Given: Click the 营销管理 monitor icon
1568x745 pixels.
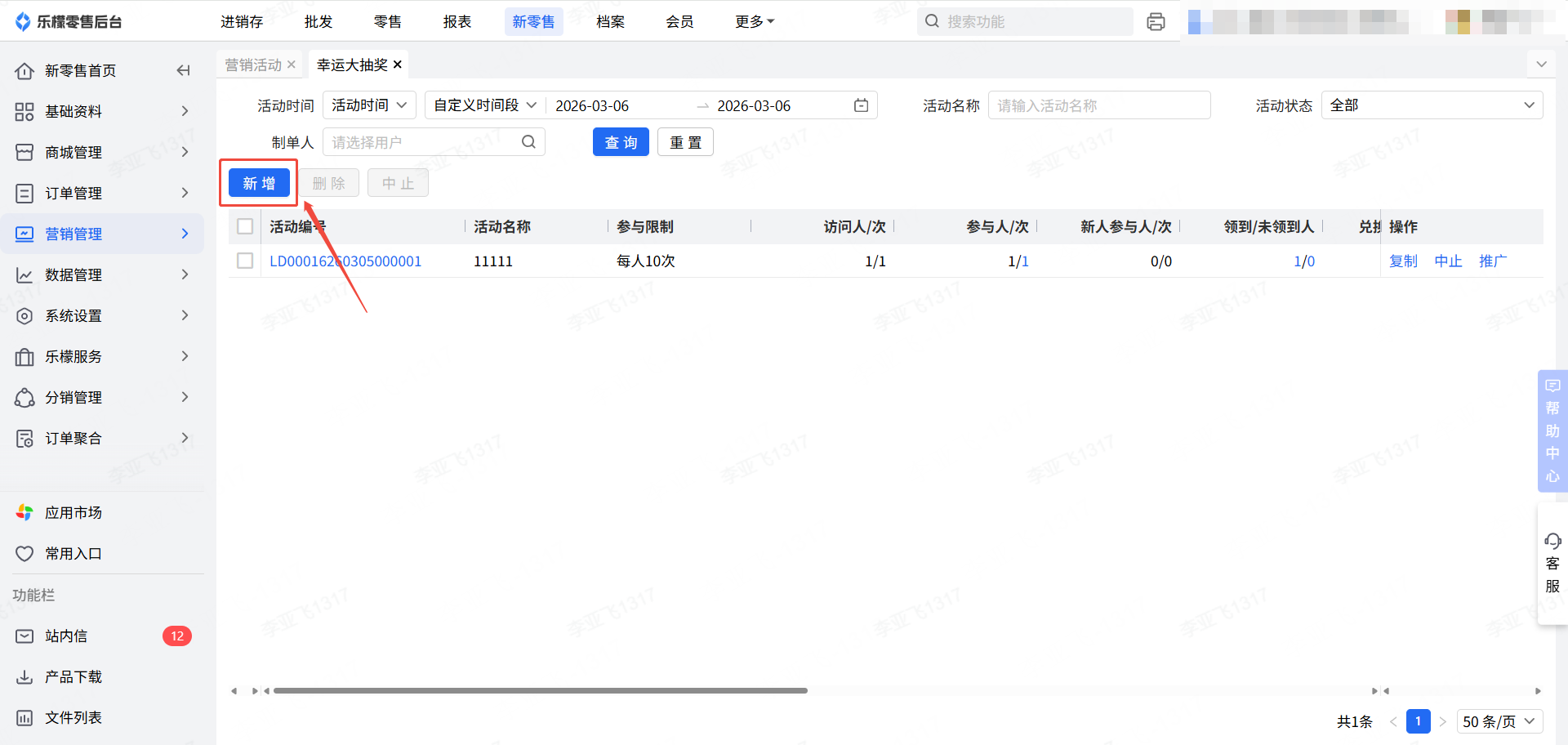Looking at the screenshot, I should coord(24,234).
